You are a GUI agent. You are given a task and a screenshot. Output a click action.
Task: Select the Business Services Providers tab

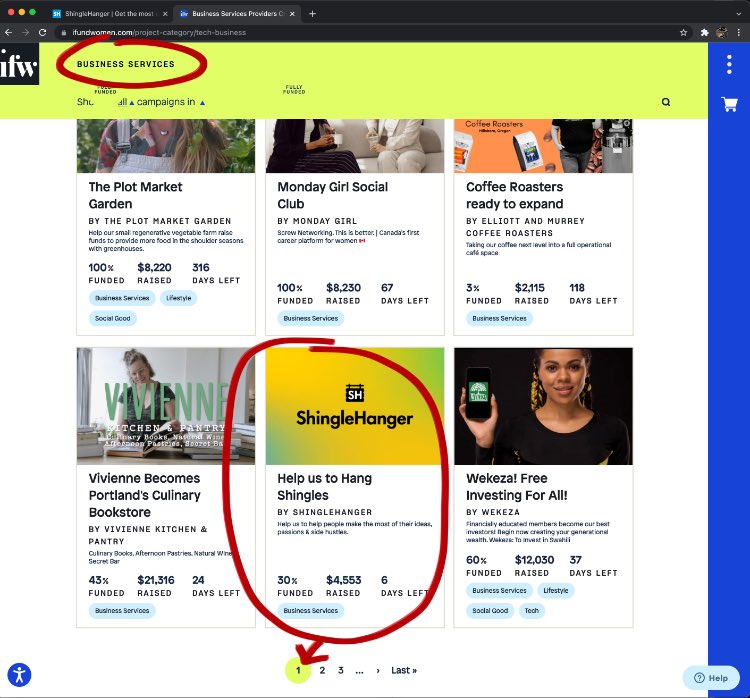tap(238, 14)
